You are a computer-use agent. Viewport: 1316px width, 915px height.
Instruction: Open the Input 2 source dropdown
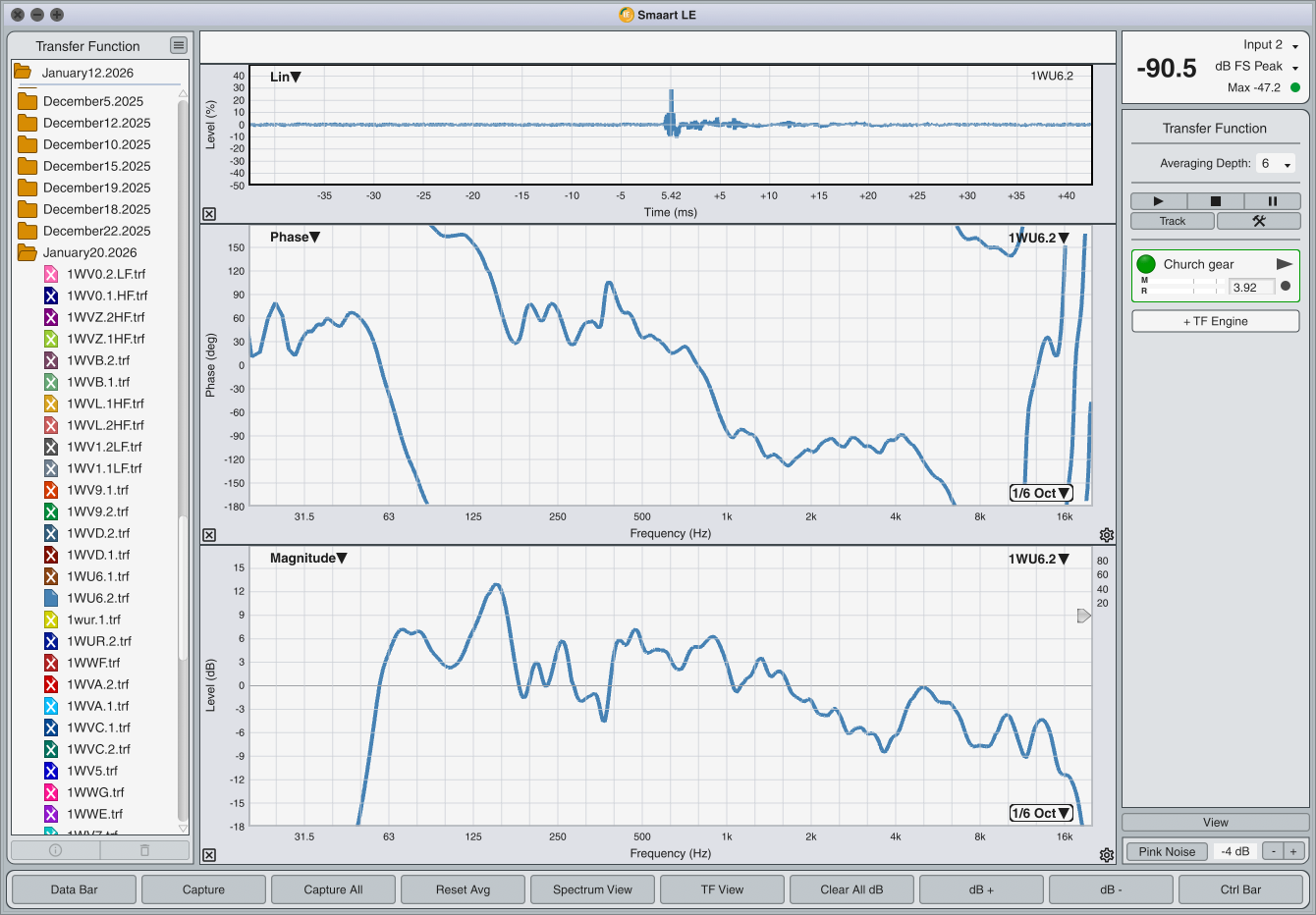click(x=1271, y=45)
